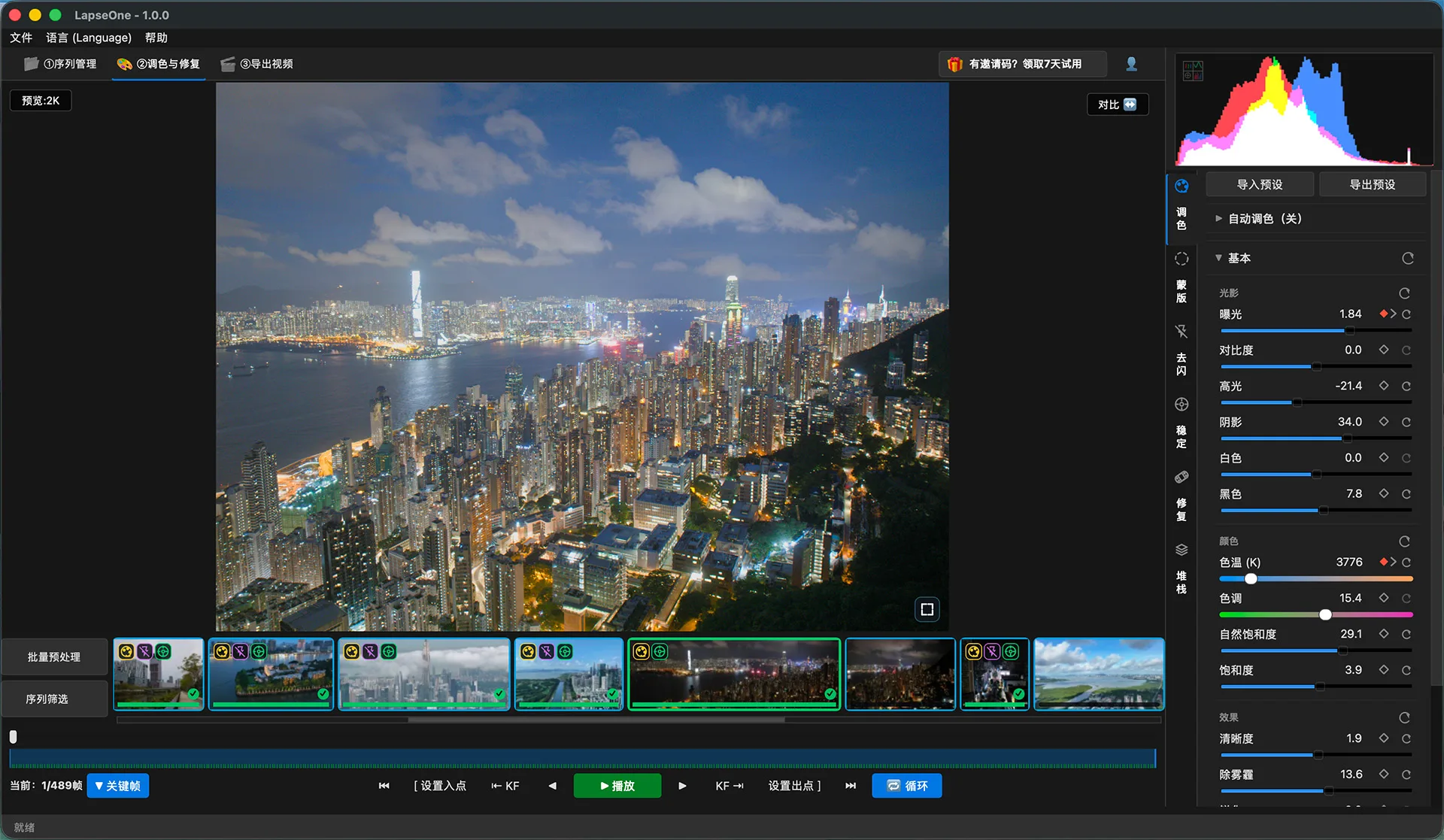Click the 色温 (K) slider handle
The image size is (1444, 840).
[x=1251, y=578]
